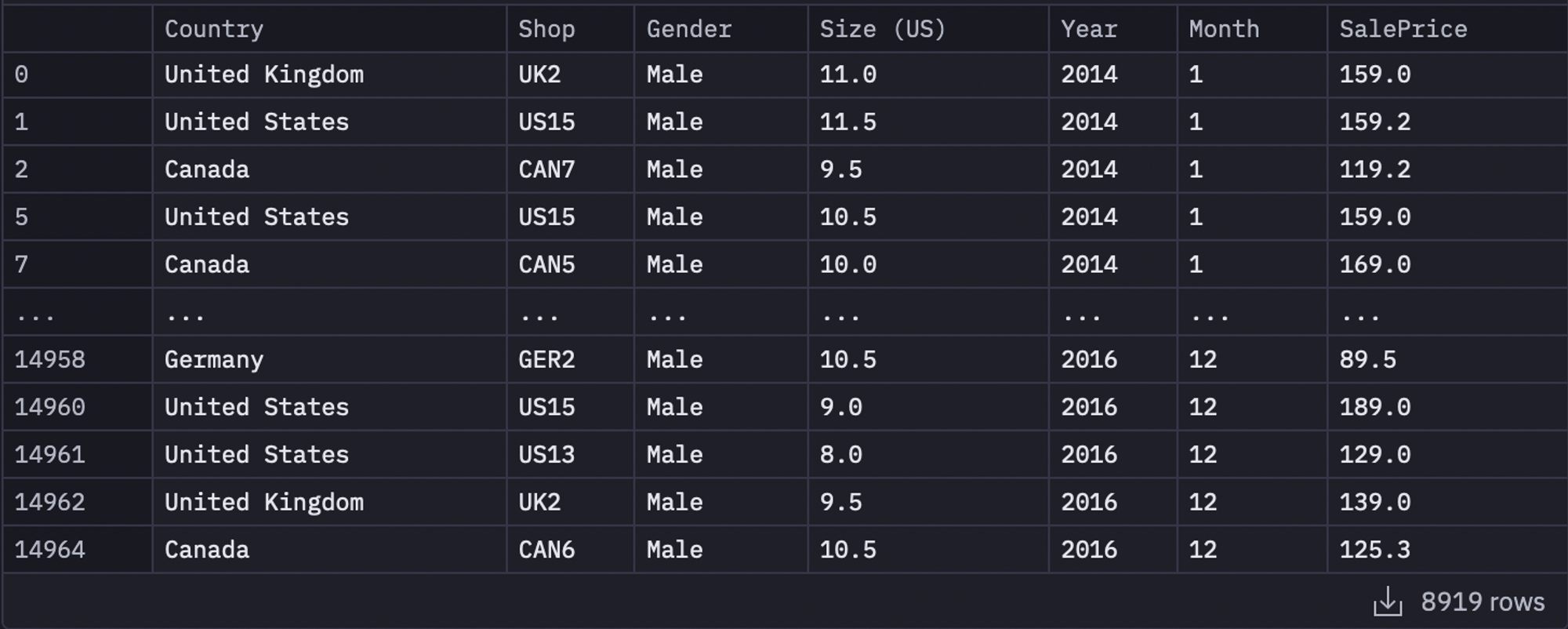Image resolution: width=1568 pixels, height=629 pixels.
Task: Sort by the SalePrice column header
Action: tap(1403, 29)
